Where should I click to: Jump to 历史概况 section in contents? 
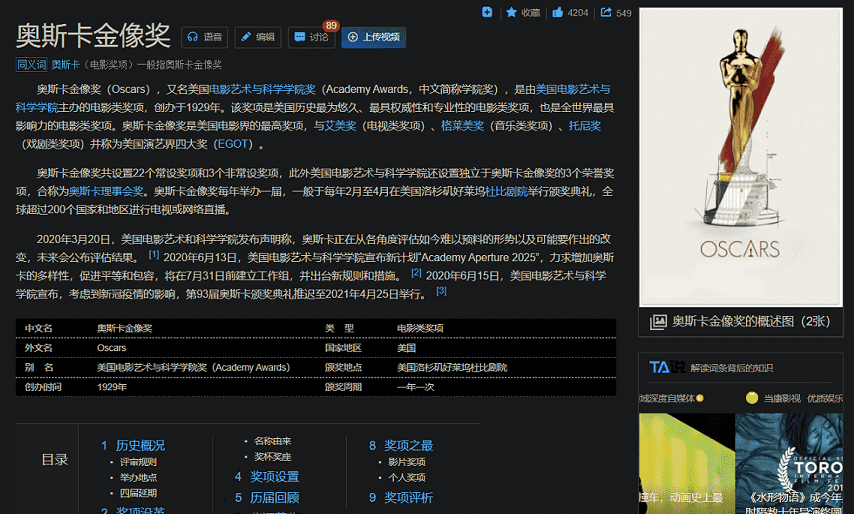coord(139,445)
